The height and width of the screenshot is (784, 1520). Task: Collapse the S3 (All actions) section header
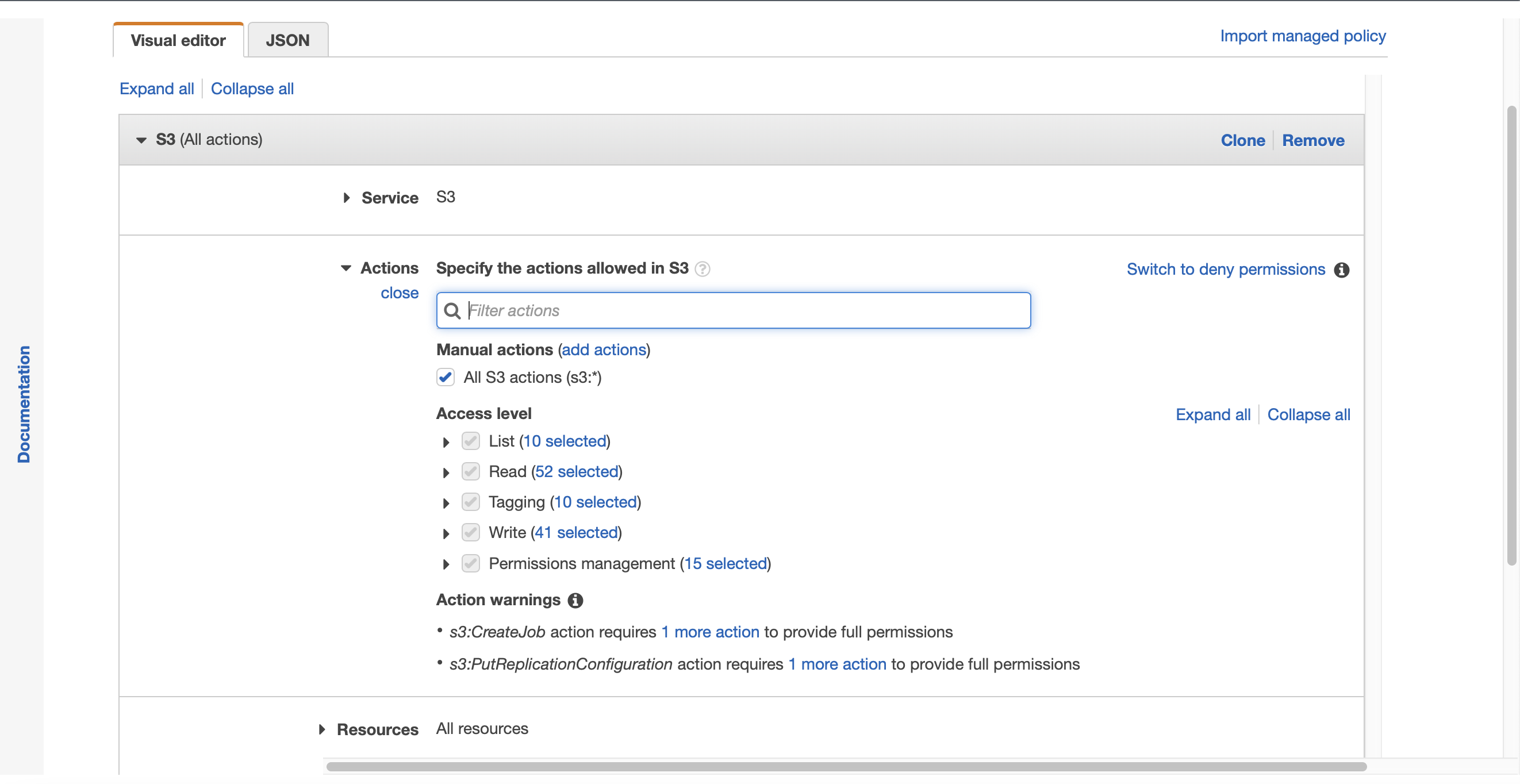coord(141,140)
